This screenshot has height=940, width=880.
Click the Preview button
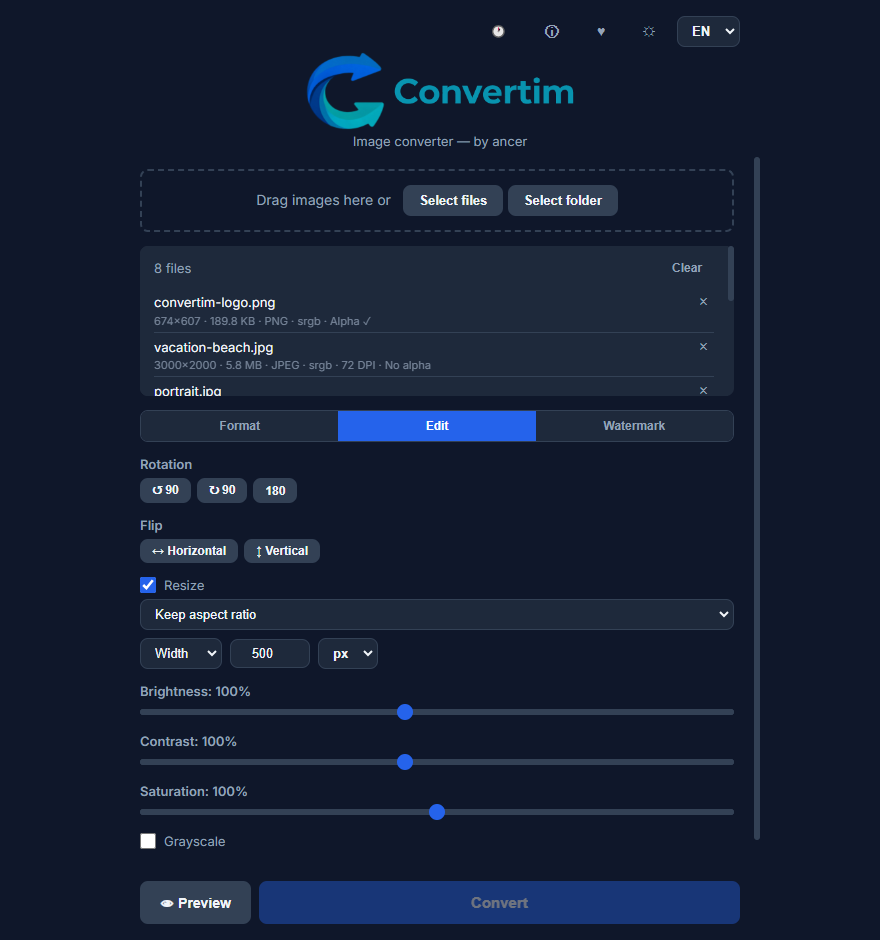click(195, 902)
